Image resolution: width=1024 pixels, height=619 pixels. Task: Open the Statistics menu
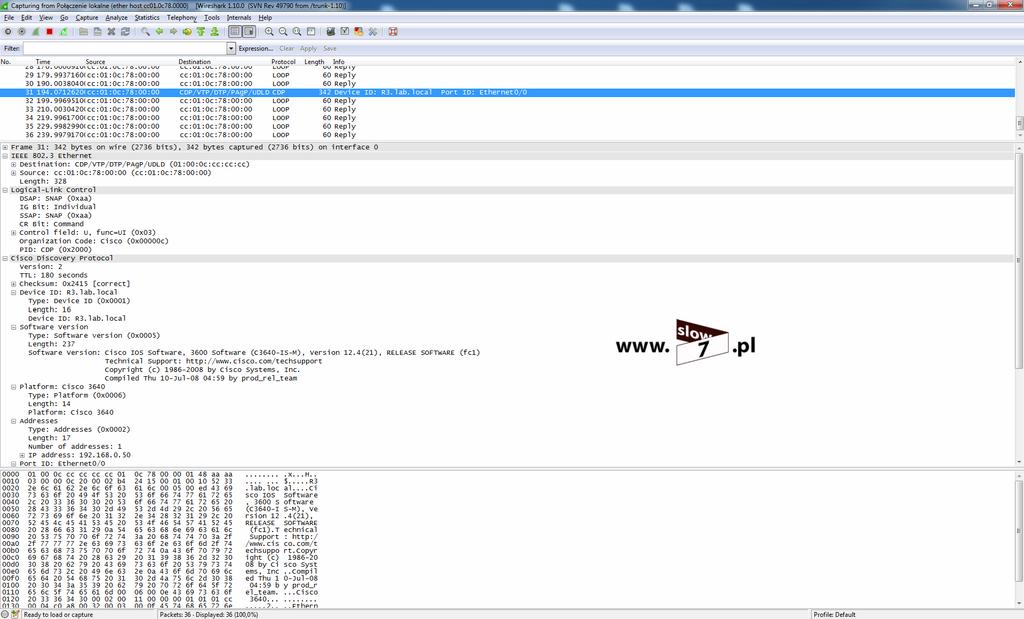[x=147, y=18]
